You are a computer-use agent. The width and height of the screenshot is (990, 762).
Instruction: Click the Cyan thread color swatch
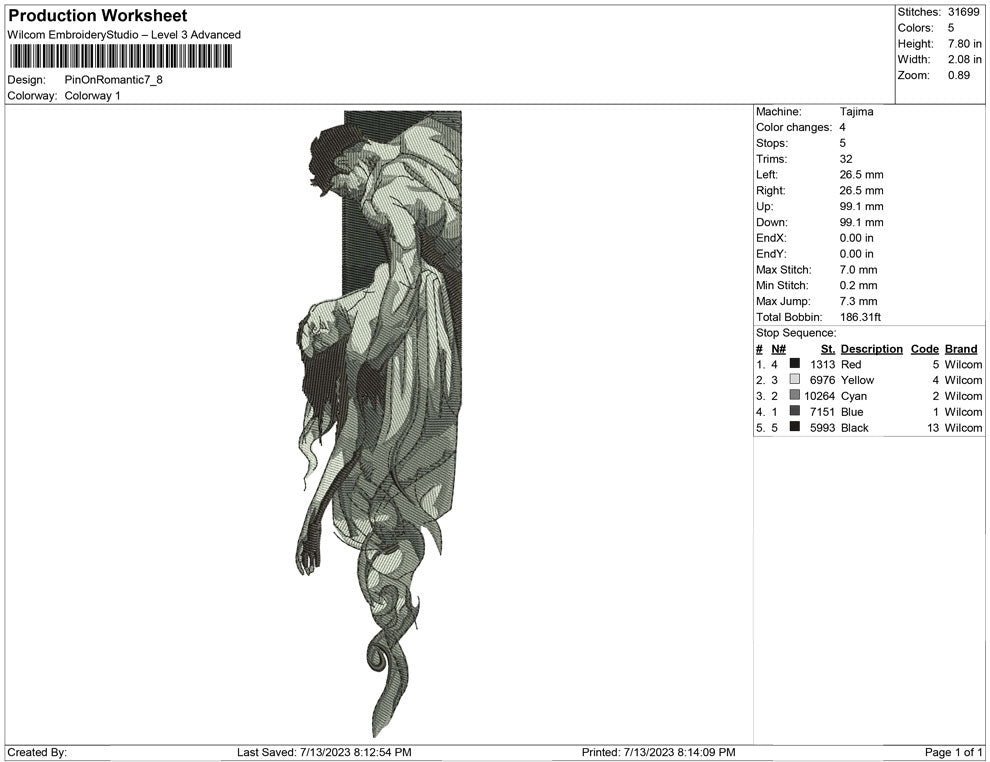pyautogui.click(x=795, y=395)
